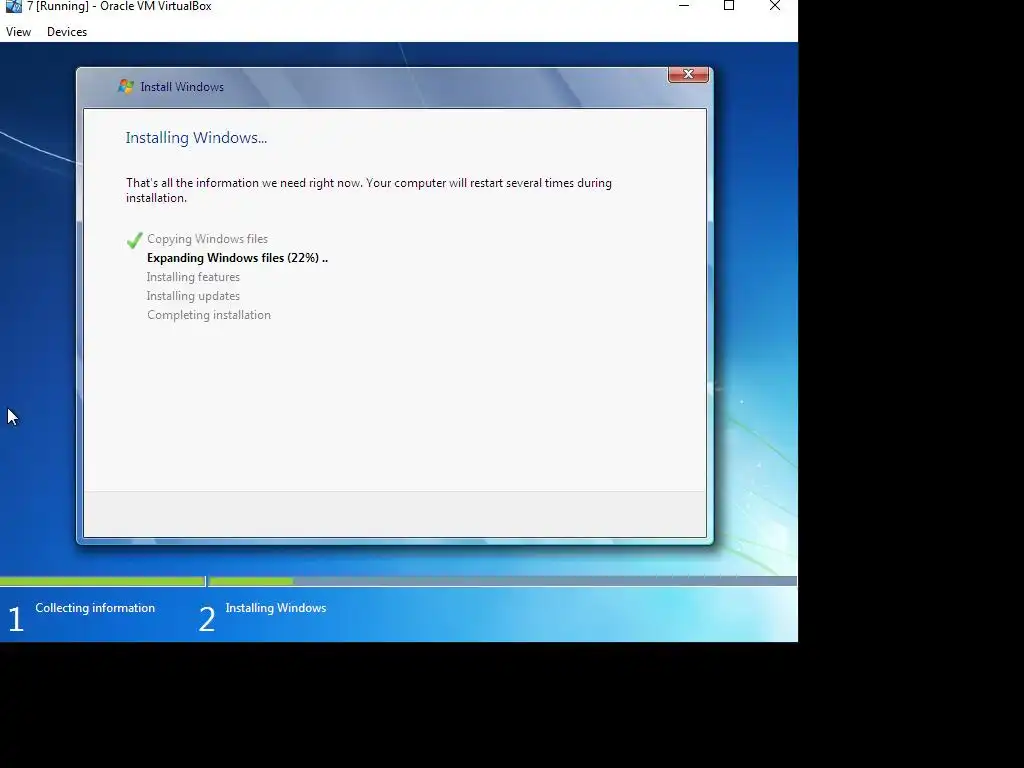
Task: Click the 'Installing Windows...' heading
Action: coord(196,138)
